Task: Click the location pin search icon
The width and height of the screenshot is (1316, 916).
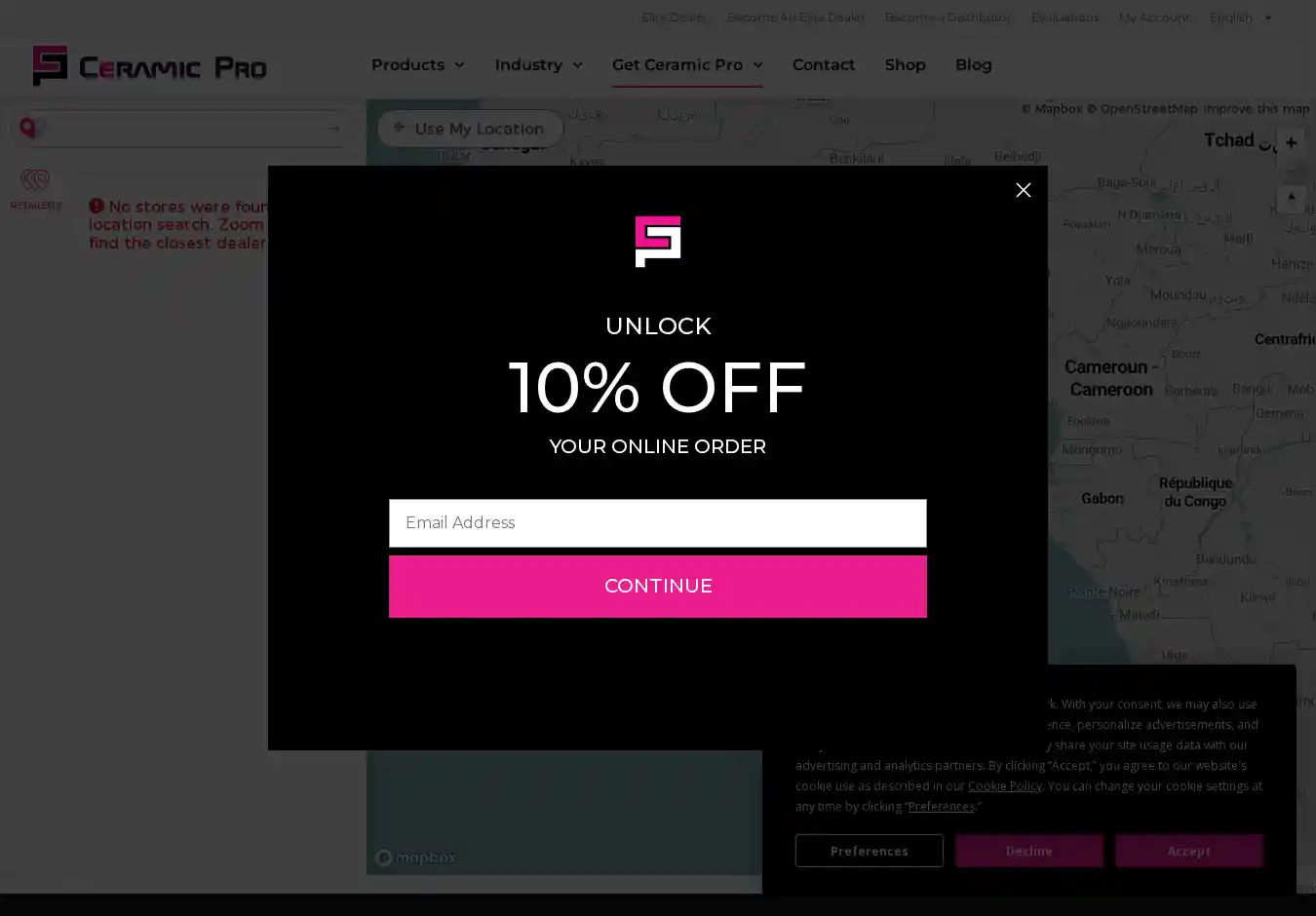Action: pos(28,128)
